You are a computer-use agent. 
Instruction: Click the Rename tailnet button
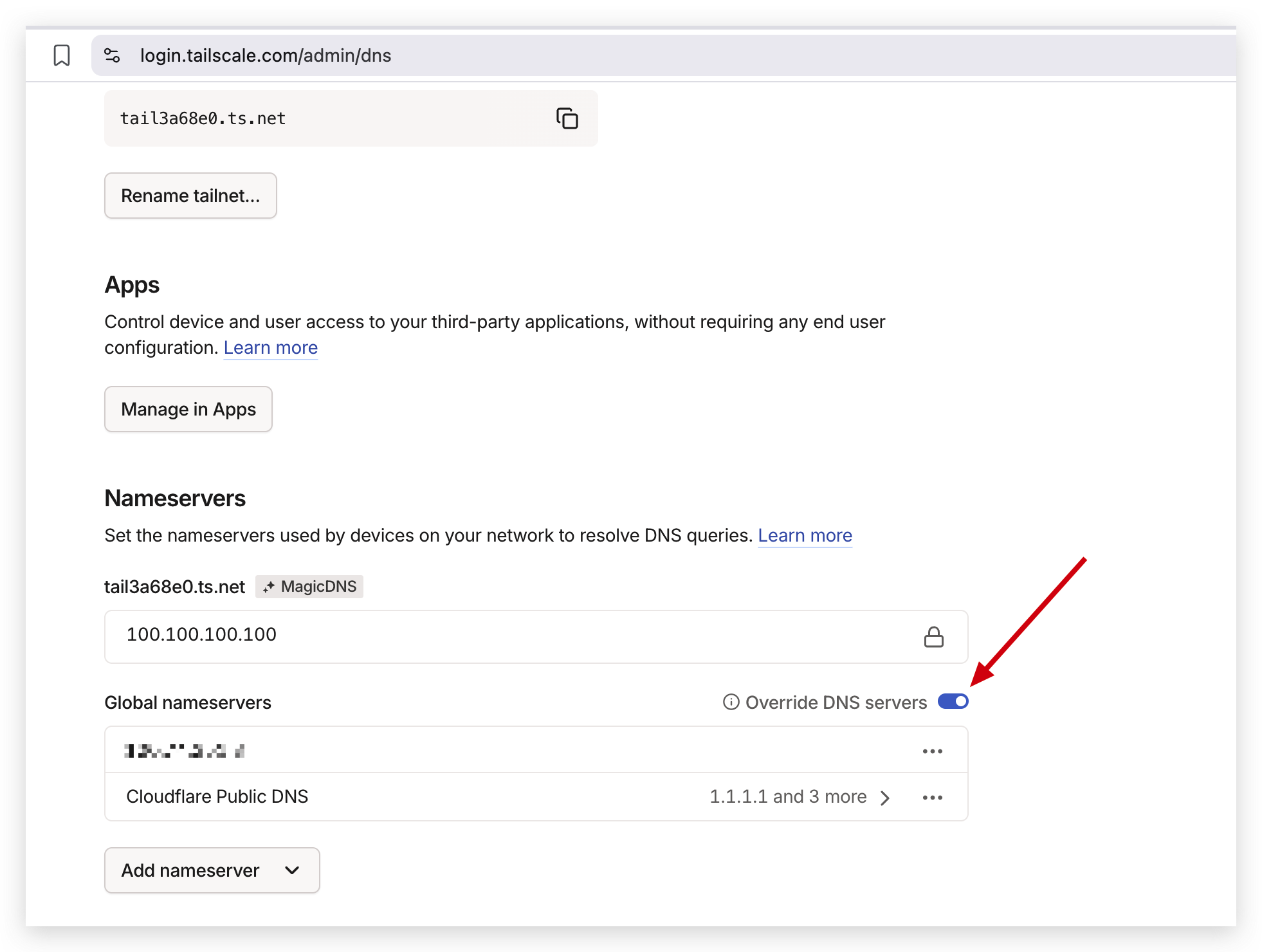click(190, 196)
